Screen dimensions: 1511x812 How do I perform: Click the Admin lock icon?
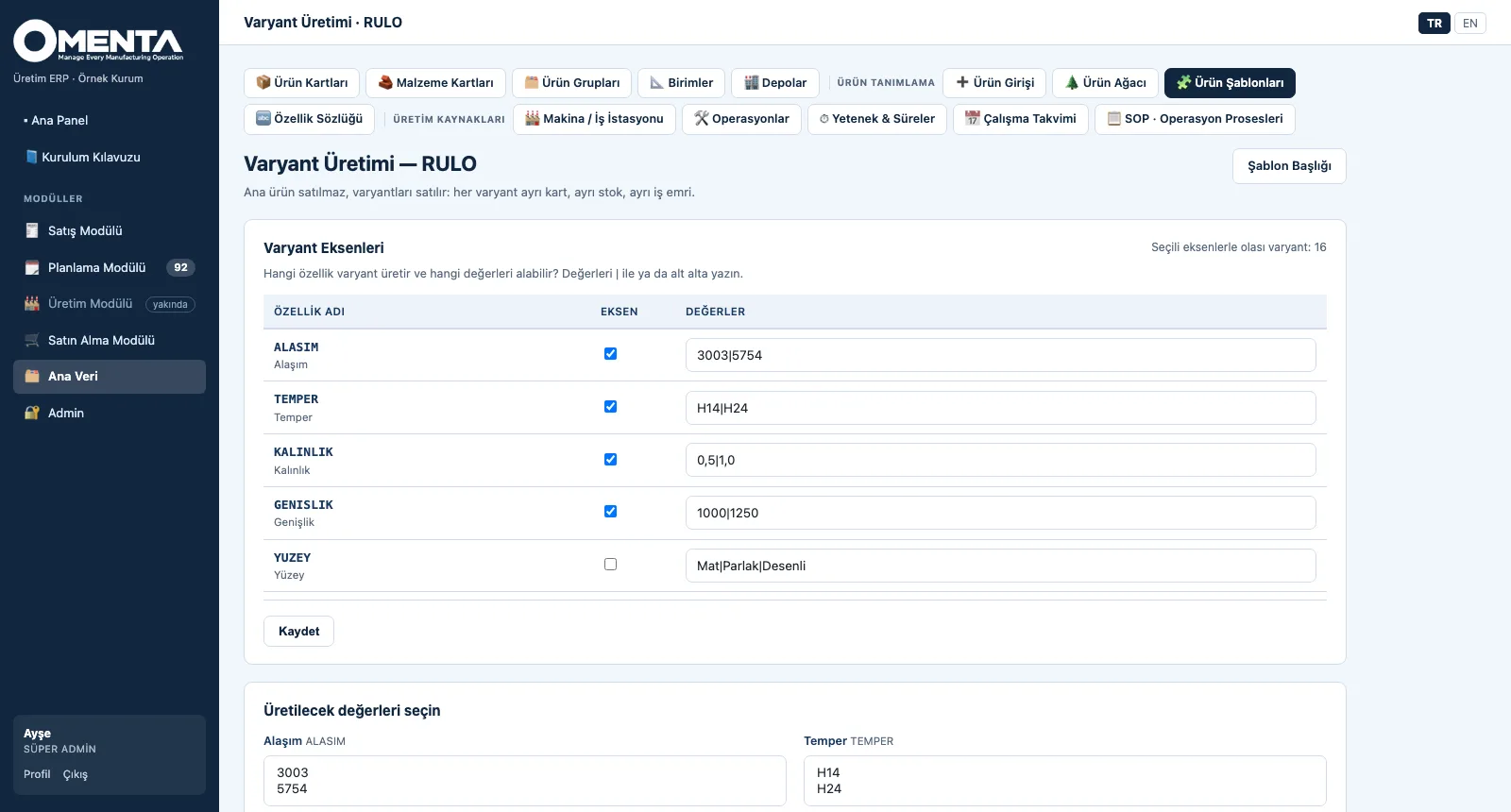tap(32, 413)
